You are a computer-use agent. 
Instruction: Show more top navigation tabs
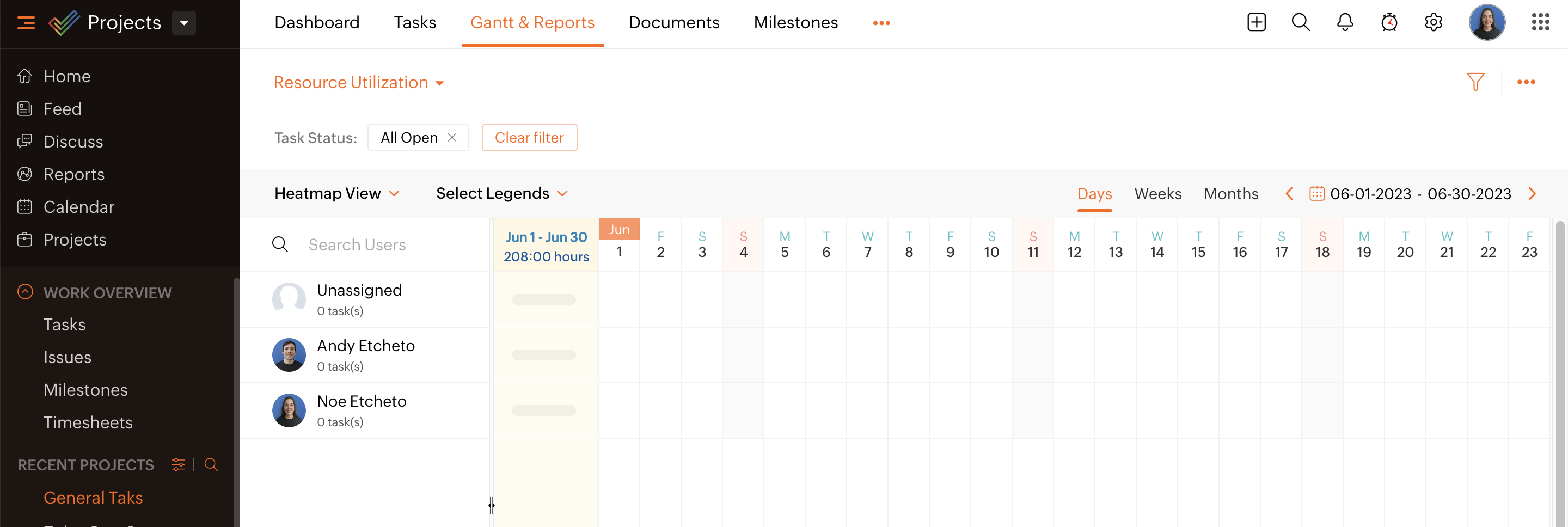(881, 23)
